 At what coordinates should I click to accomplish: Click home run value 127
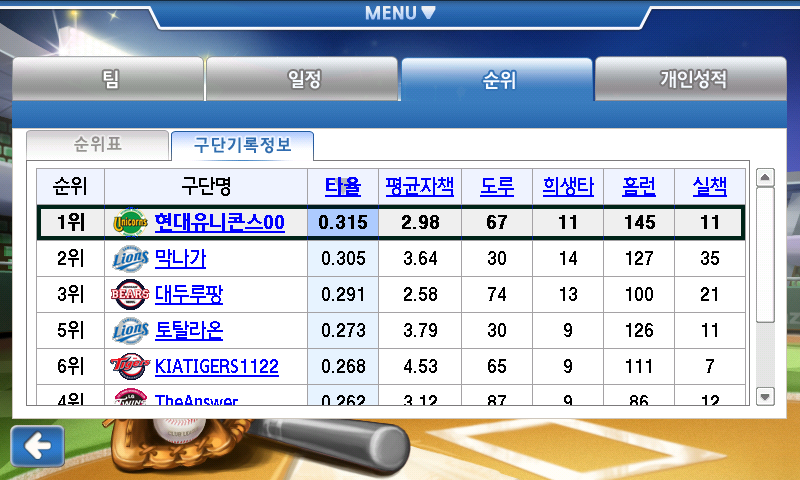[x=639, y=259]
